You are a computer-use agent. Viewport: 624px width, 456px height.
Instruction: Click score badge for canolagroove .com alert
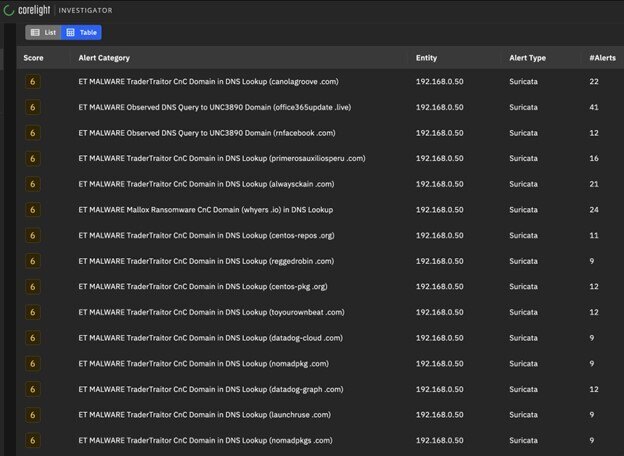33,80
